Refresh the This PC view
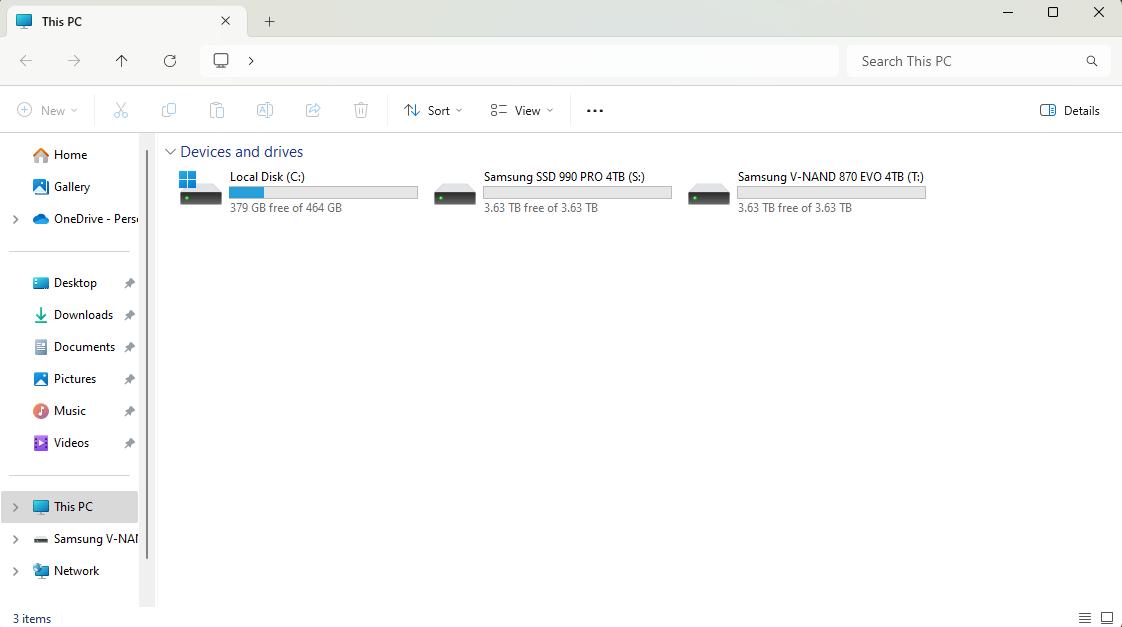 170,61
